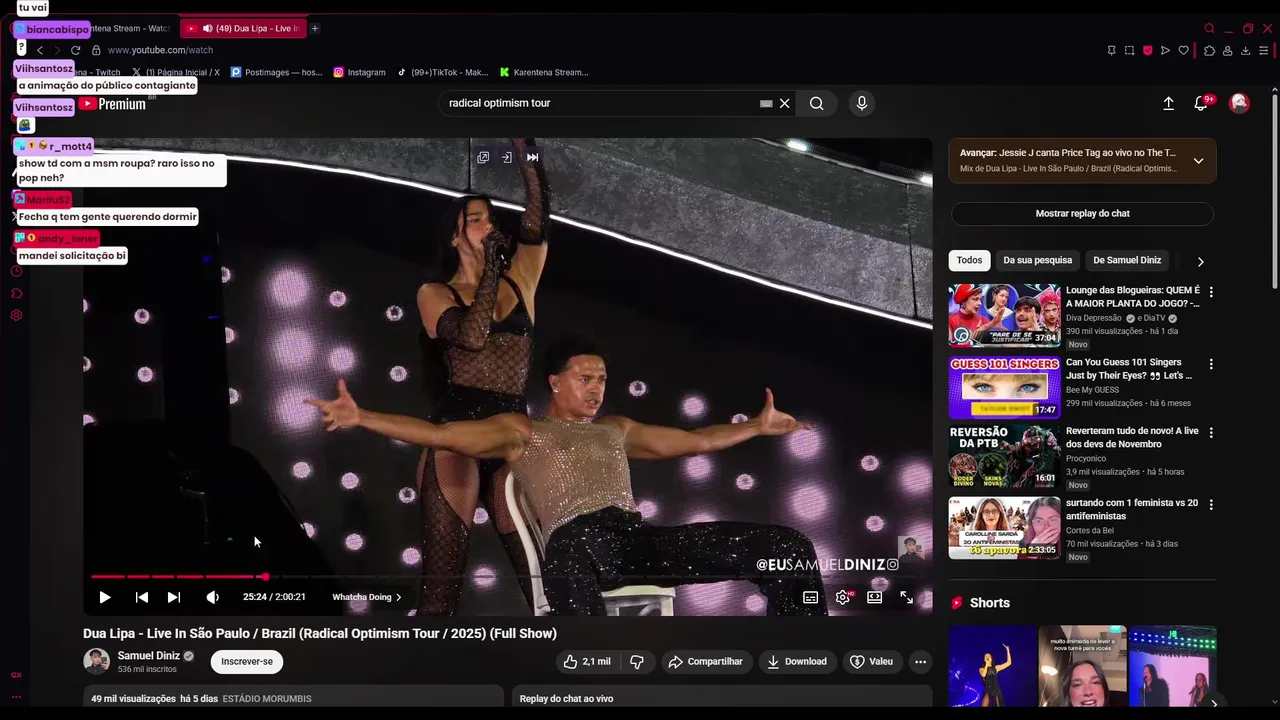1280x720 pixels.
Task: Open the upload/create icon in YouTube header
Action: pyautogui.click(x=1168, y=103)
